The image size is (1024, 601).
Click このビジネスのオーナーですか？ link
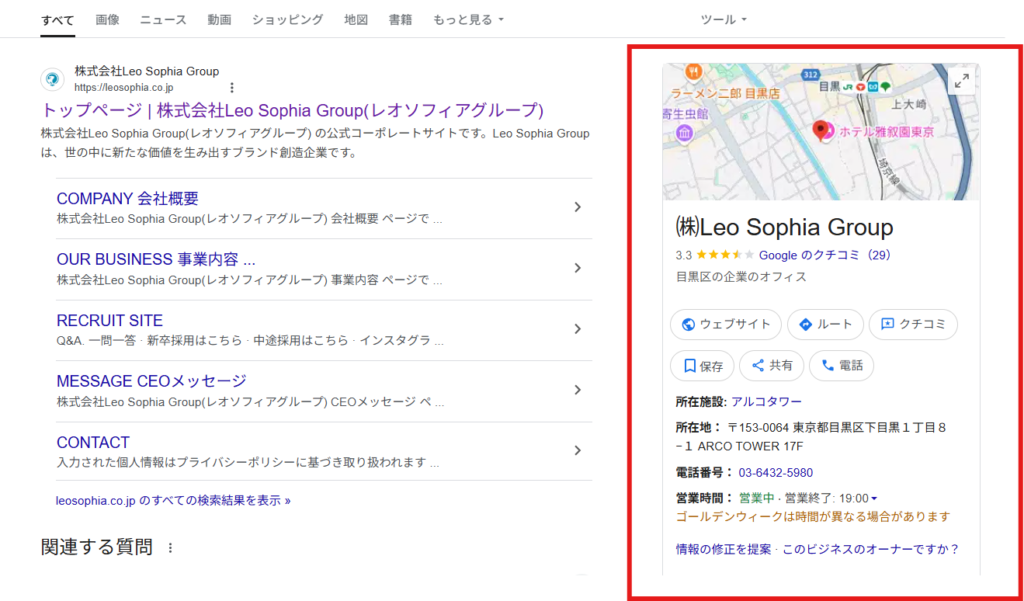tap(871, 549)
